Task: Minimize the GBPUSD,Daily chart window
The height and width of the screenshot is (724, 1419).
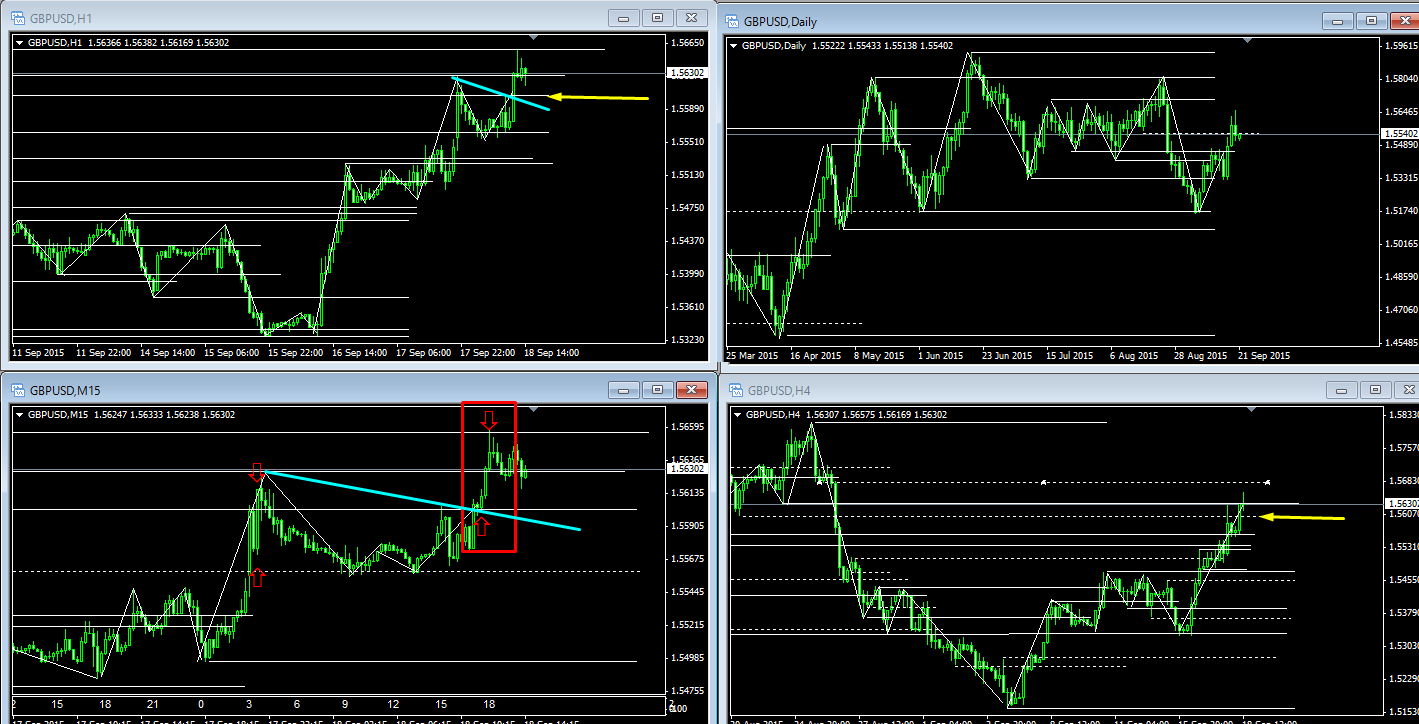Action: pos(1339,21)
